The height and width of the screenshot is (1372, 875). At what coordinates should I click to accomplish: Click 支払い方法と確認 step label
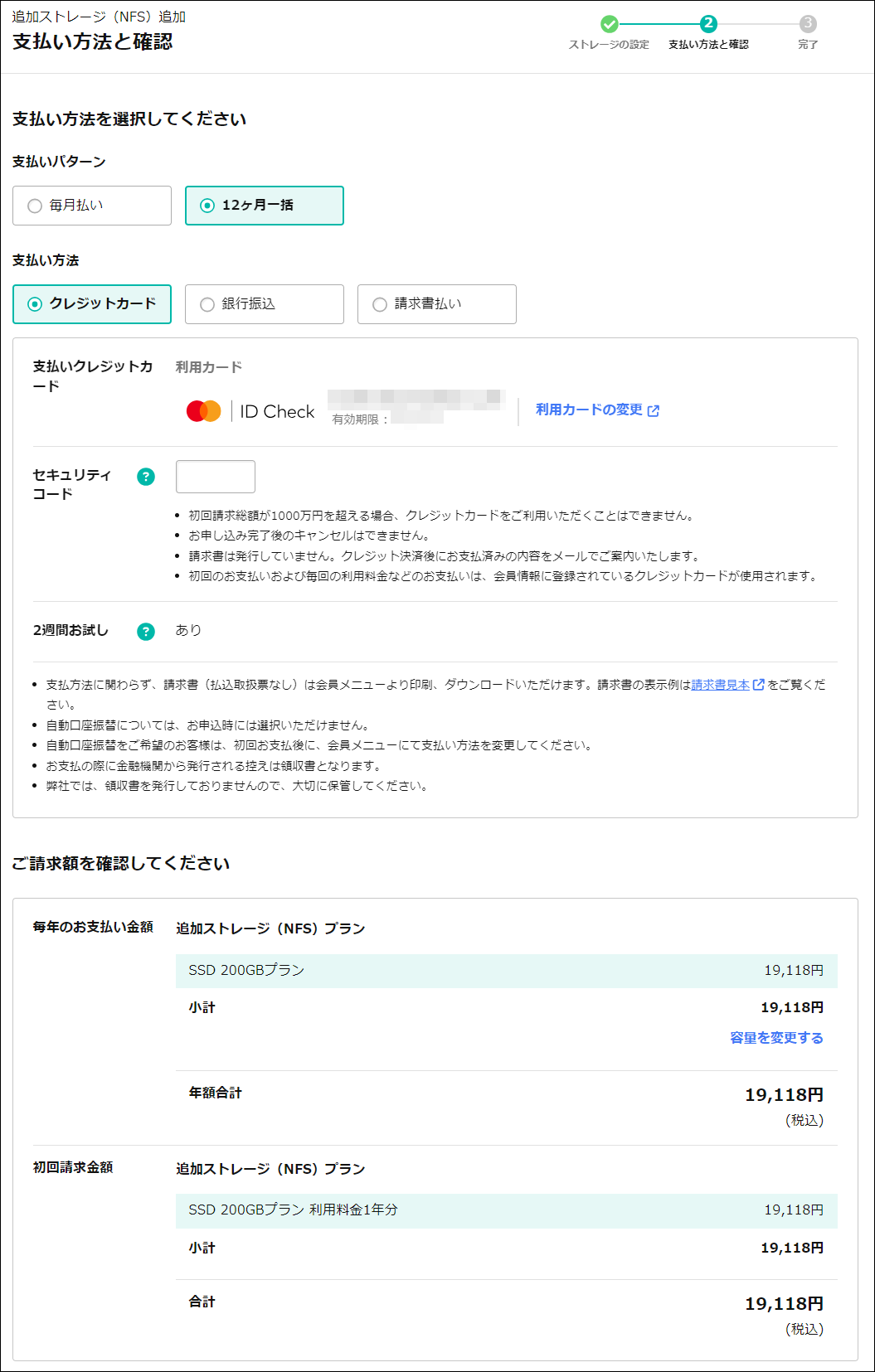[708, 45]
